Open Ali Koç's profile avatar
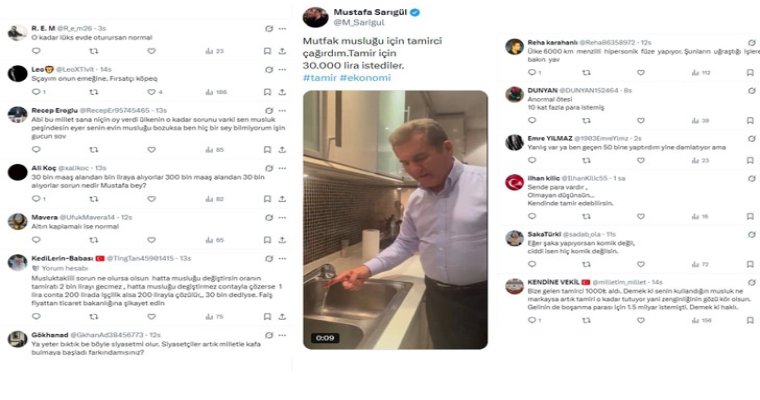The height and width of the screenshot is (400, 760). pos(17,173)
